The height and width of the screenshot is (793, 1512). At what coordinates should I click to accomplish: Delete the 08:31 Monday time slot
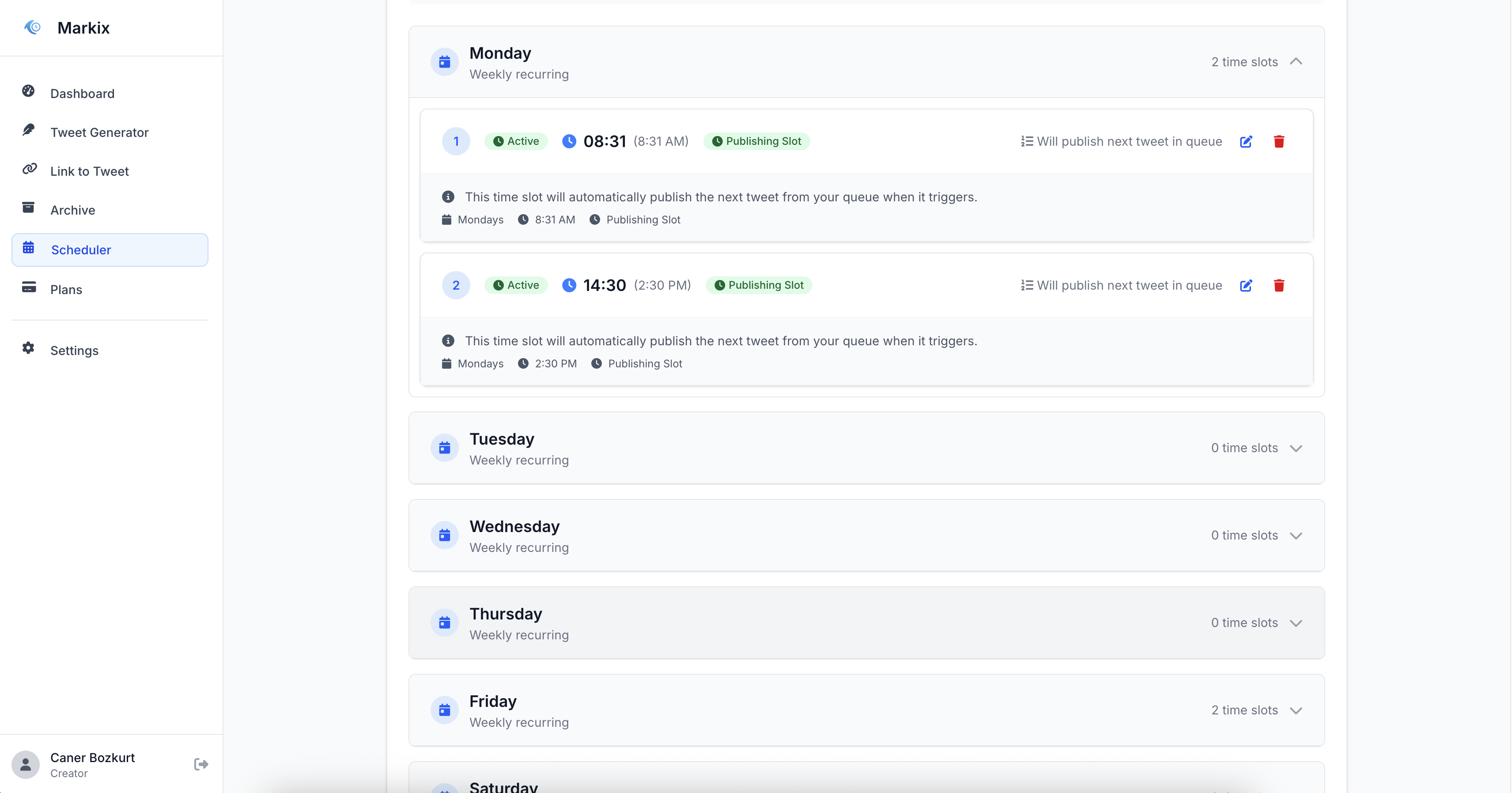(1278, 141)
